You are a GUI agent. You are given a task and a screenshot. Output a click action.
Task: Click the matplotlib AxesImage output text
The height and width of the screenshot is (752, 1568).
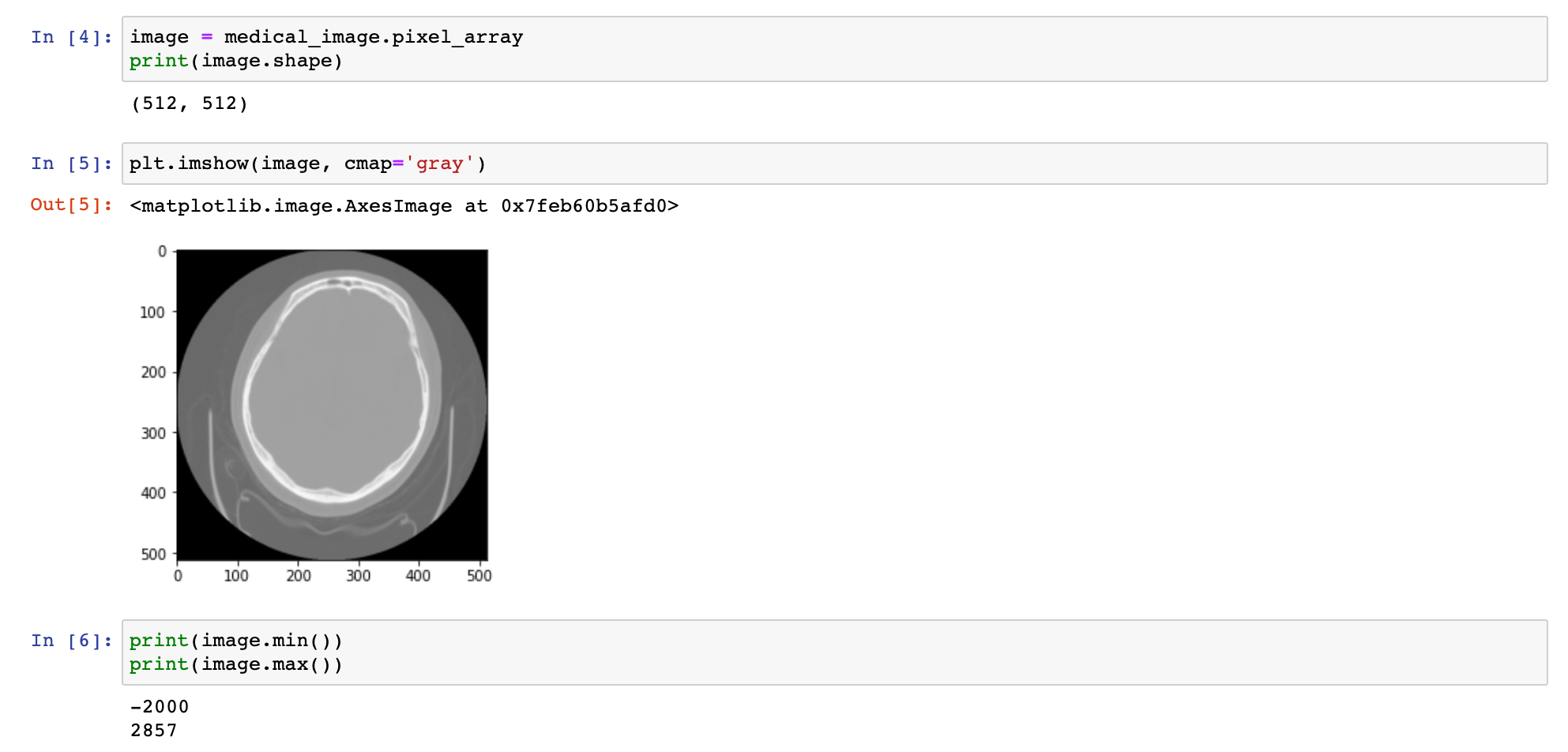click(x=291, y=206)
